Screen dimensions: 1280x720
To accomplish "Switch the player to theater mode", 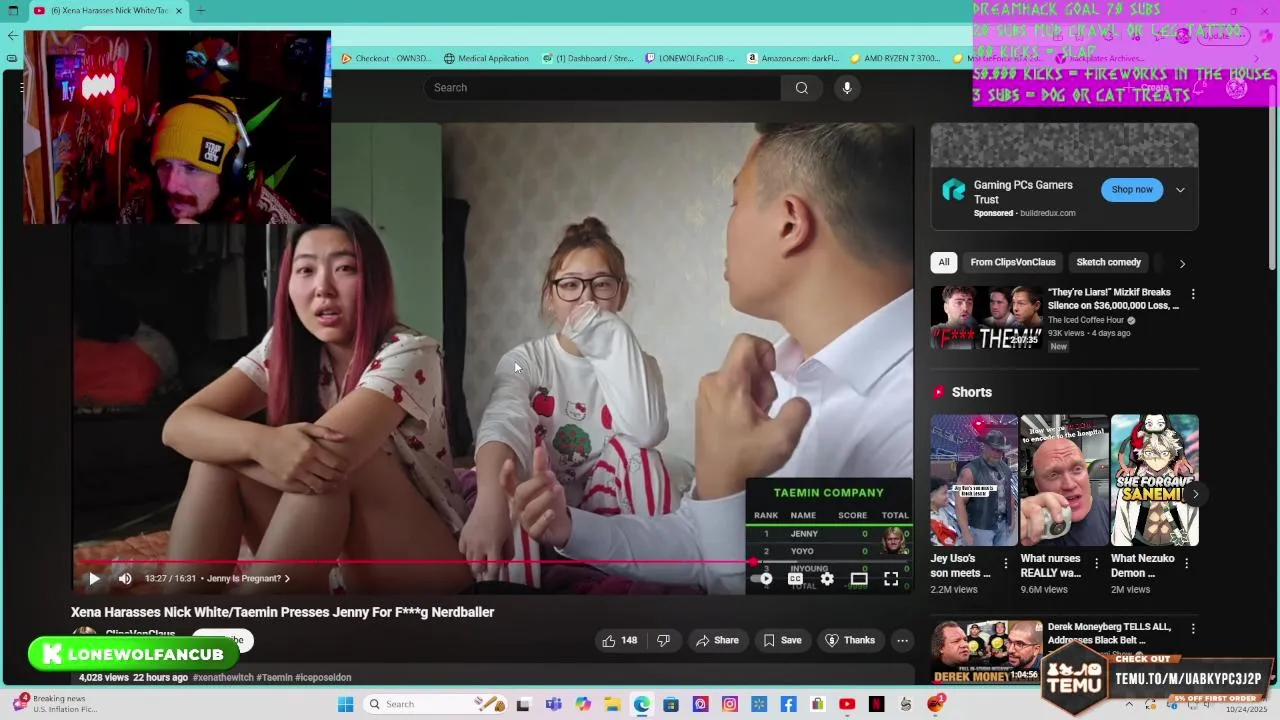I will [x=859, y=578].
